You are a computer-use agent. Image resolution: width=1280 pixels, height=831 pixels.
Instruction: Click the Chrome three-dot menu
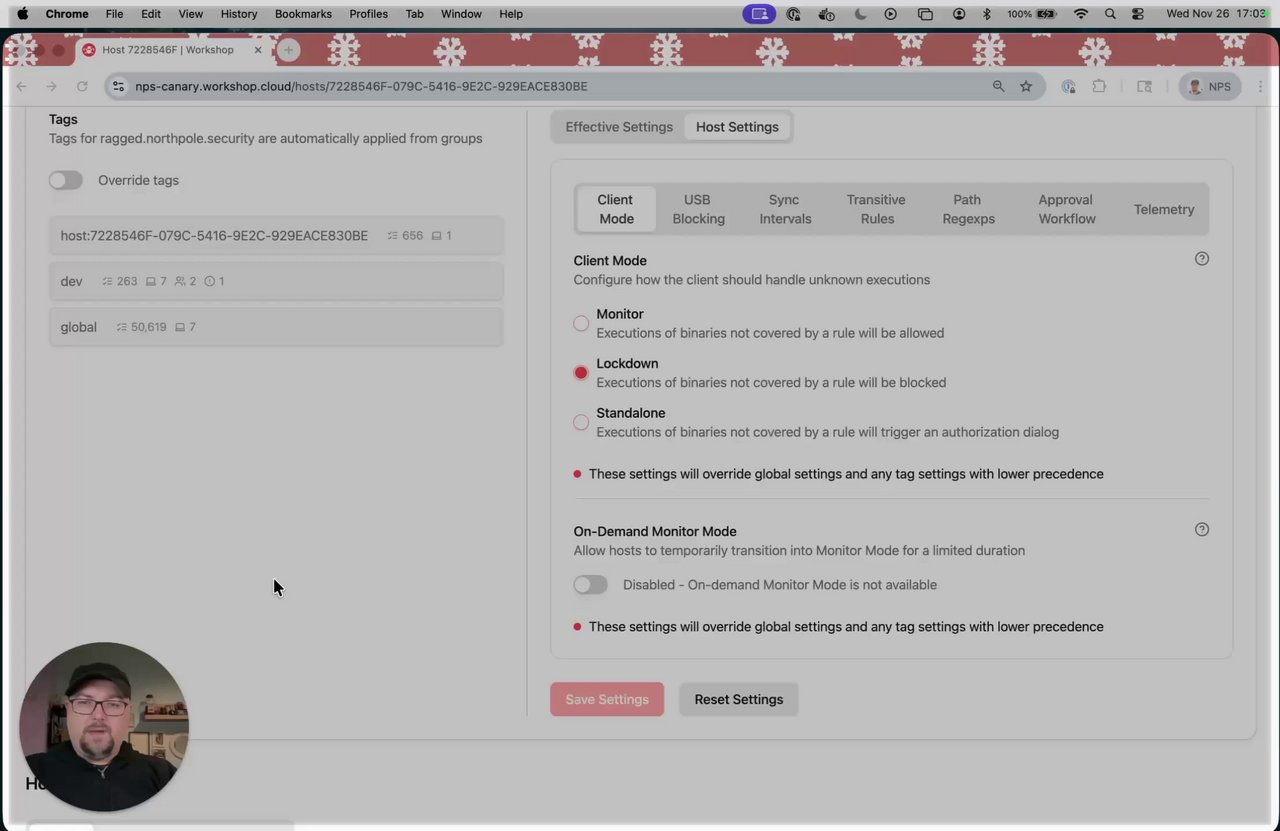[1260, 87]
